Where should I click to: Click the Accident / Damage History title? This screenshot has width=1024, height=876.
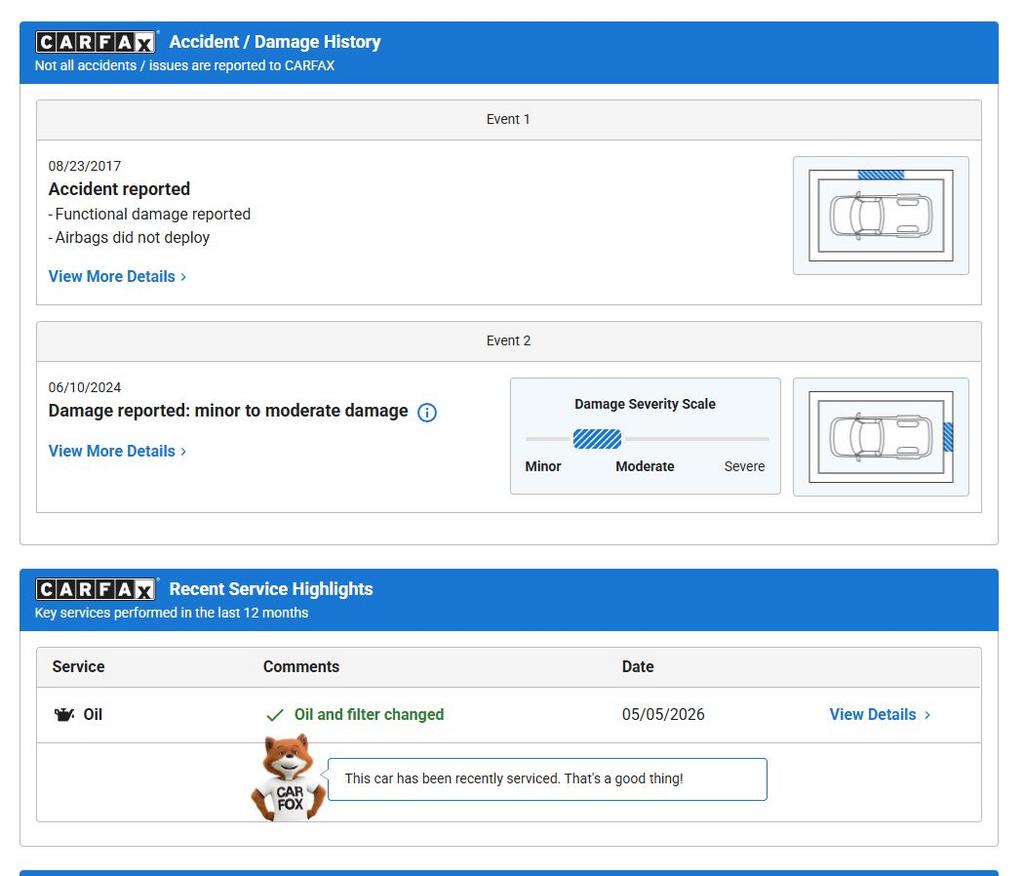pyautogui.click(x=275, y=42)
